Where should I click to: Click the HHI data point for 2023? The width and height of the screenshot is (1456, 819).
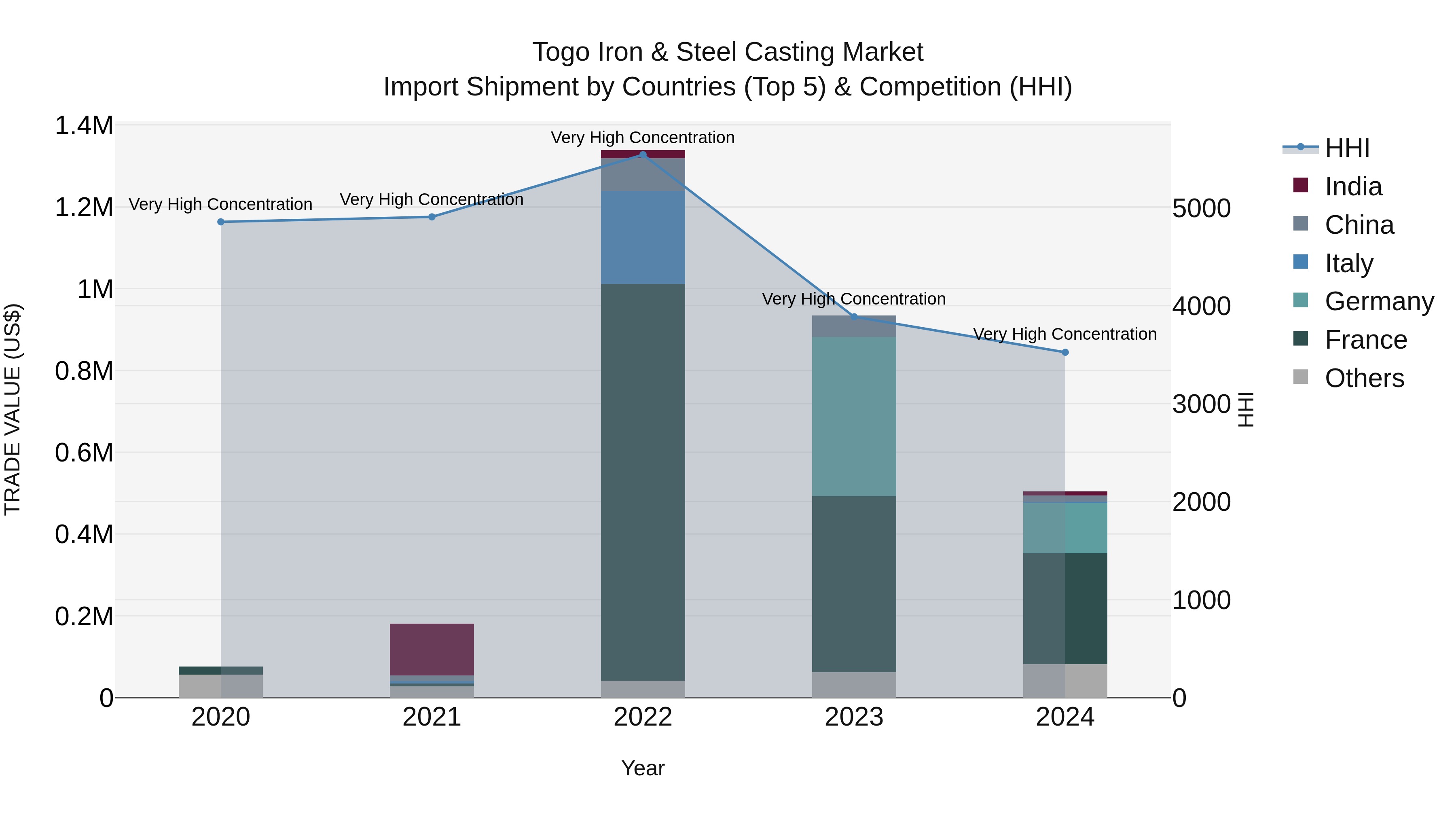coord(854,317)
